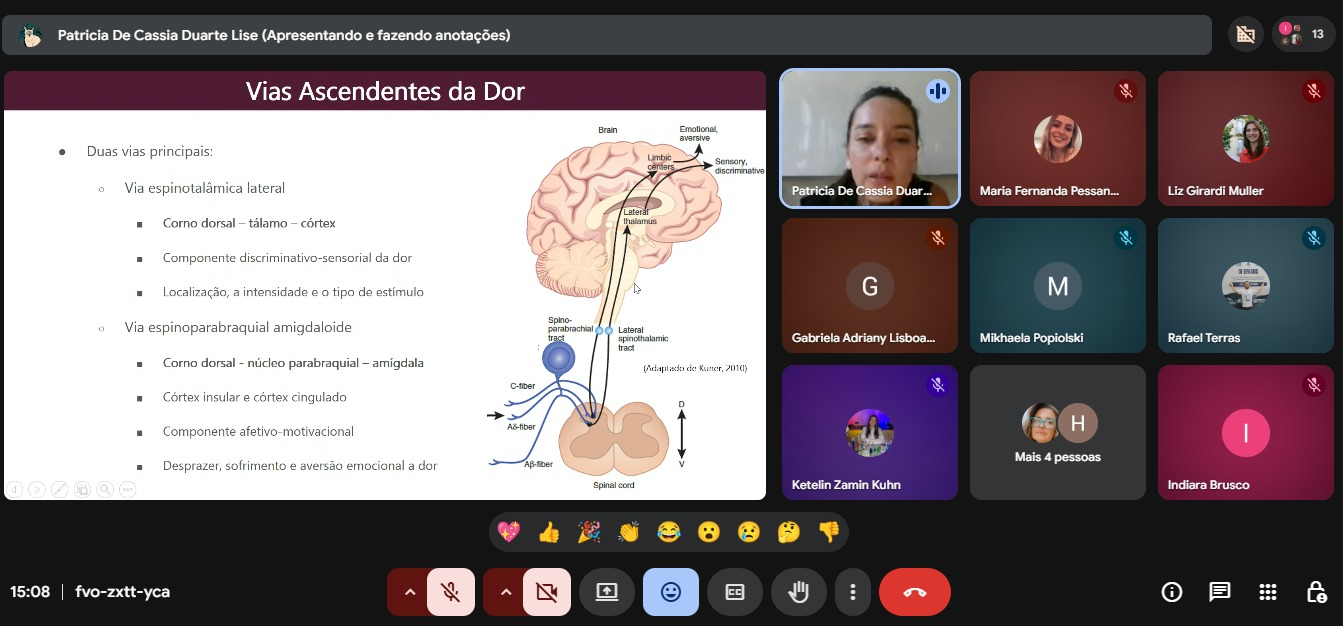This screenshot has height=626, width=1343.
Task: Raise your hand in the meeting
Action: 798,592
